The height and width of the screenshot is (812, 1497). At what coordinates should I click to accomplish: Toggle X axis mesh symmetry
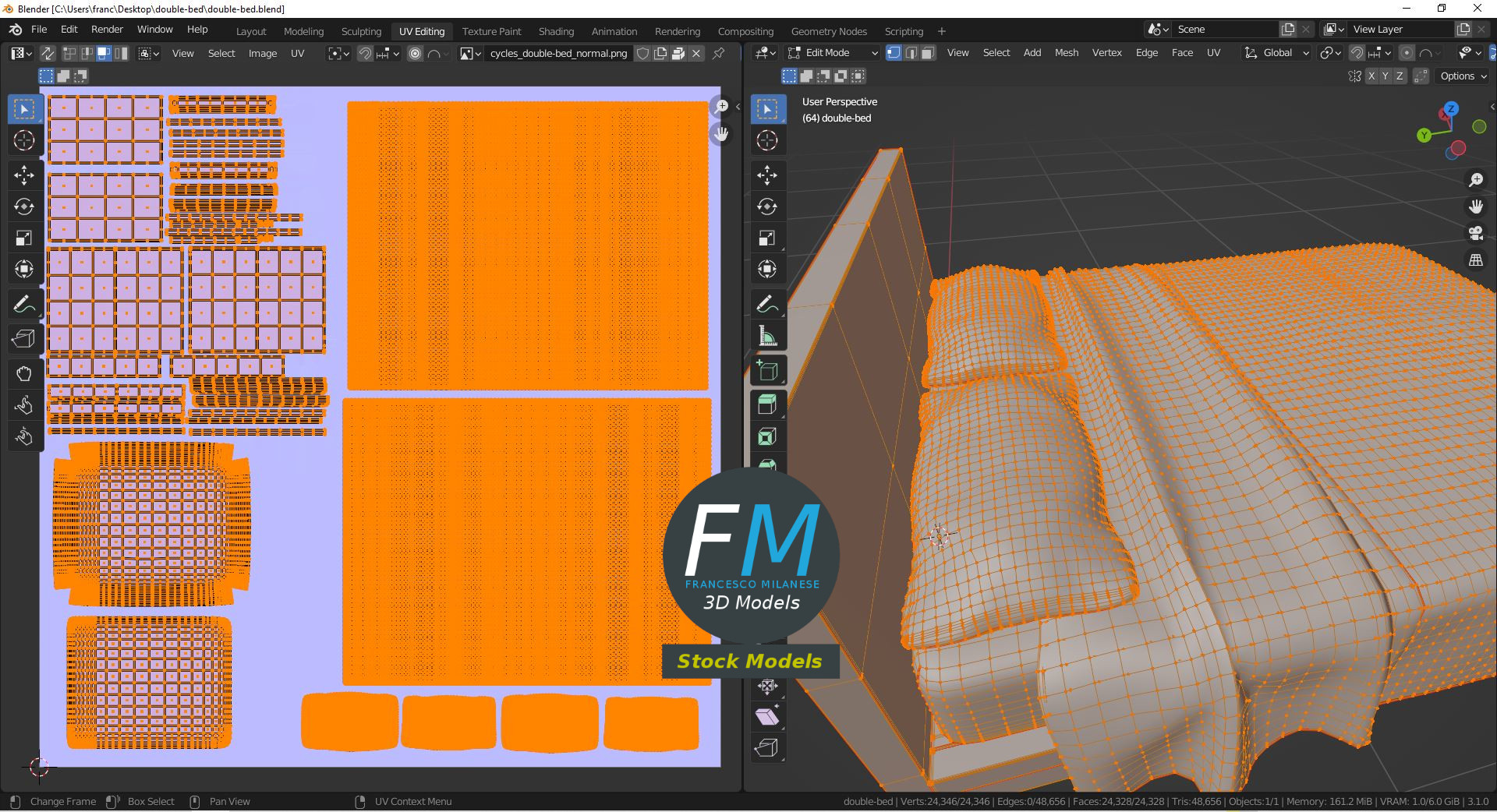pos(1371,76)
